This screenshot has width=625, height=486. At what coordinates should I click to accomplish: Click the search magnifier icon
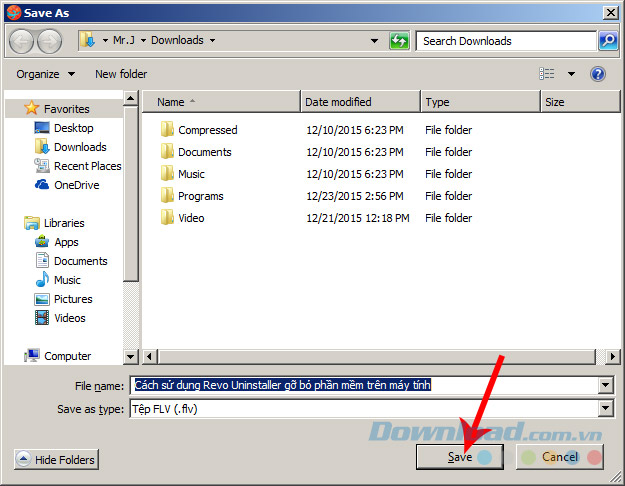pos(607,41)
